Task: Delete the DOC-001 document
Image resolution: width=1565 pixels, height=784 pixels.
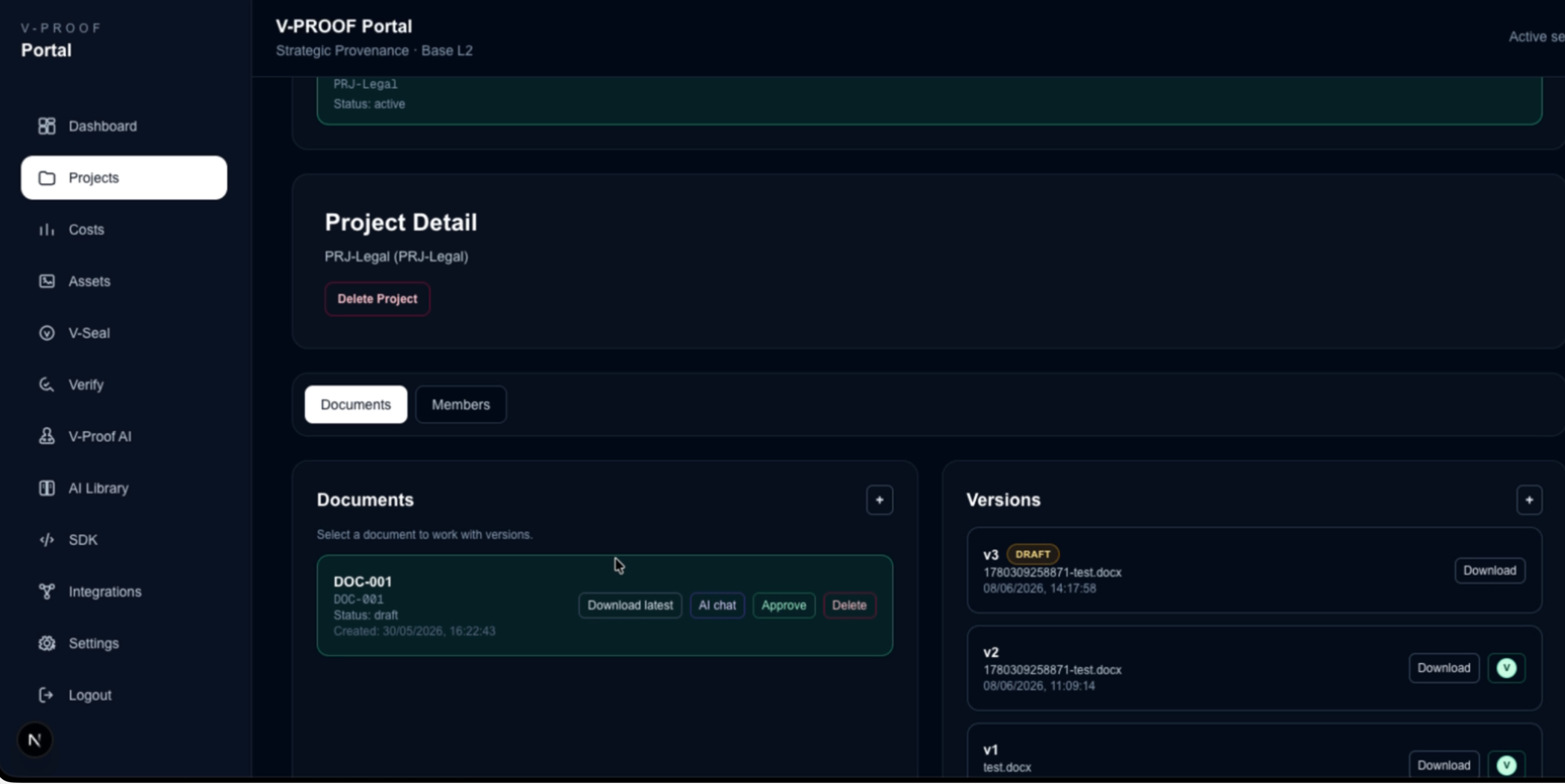Action: [849, 605]
